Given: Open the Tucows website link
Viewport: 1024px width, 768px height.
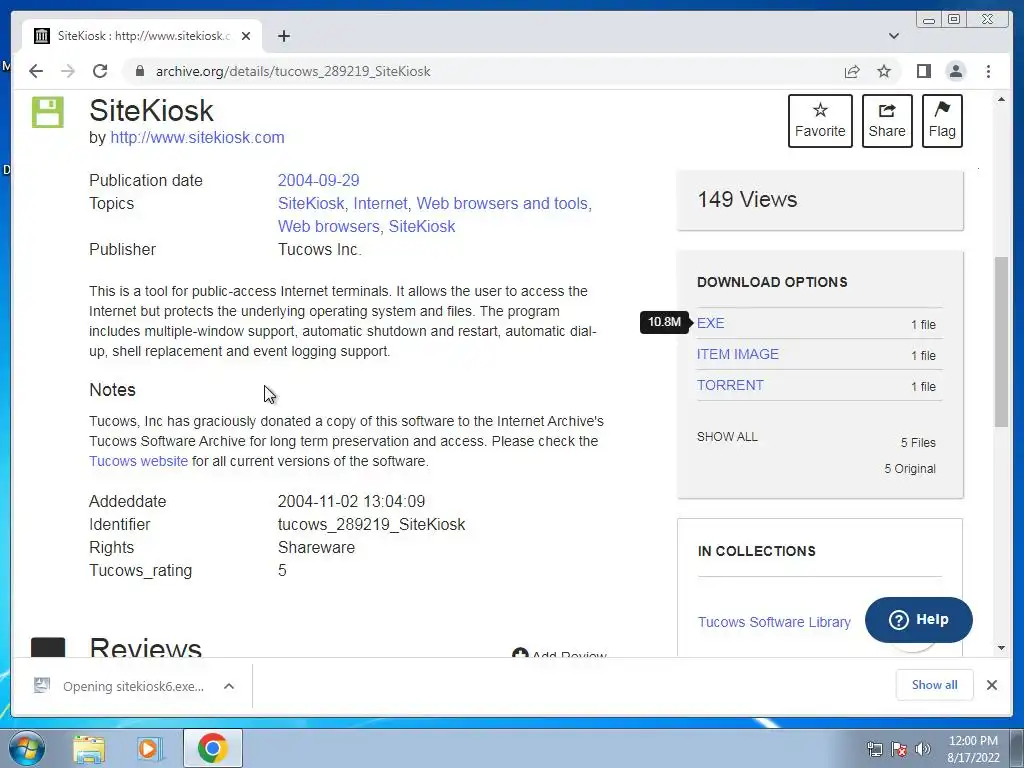Looking at the screenshot, I should (x=138, y=461).
